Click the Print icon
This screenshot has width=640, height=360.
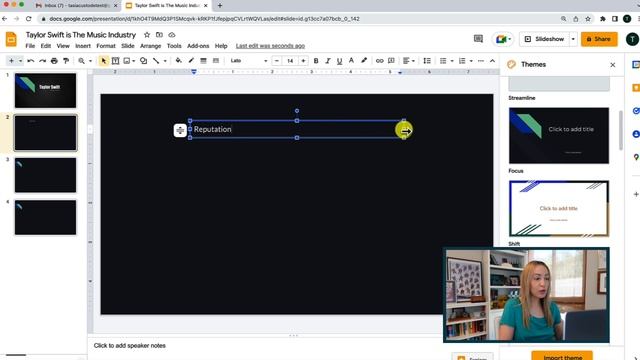pos(54,61)
